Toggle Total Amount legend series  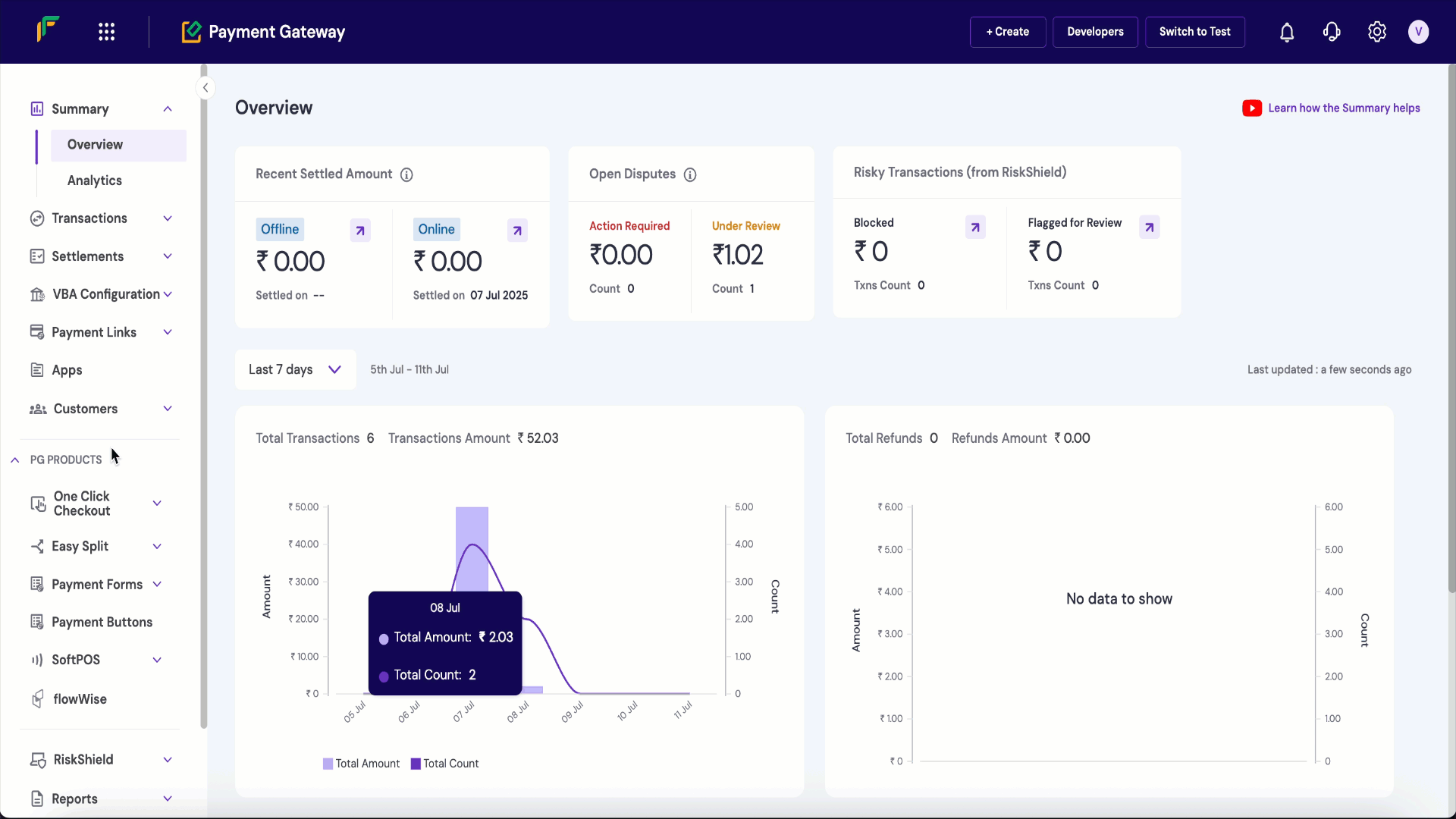[361, 764]
